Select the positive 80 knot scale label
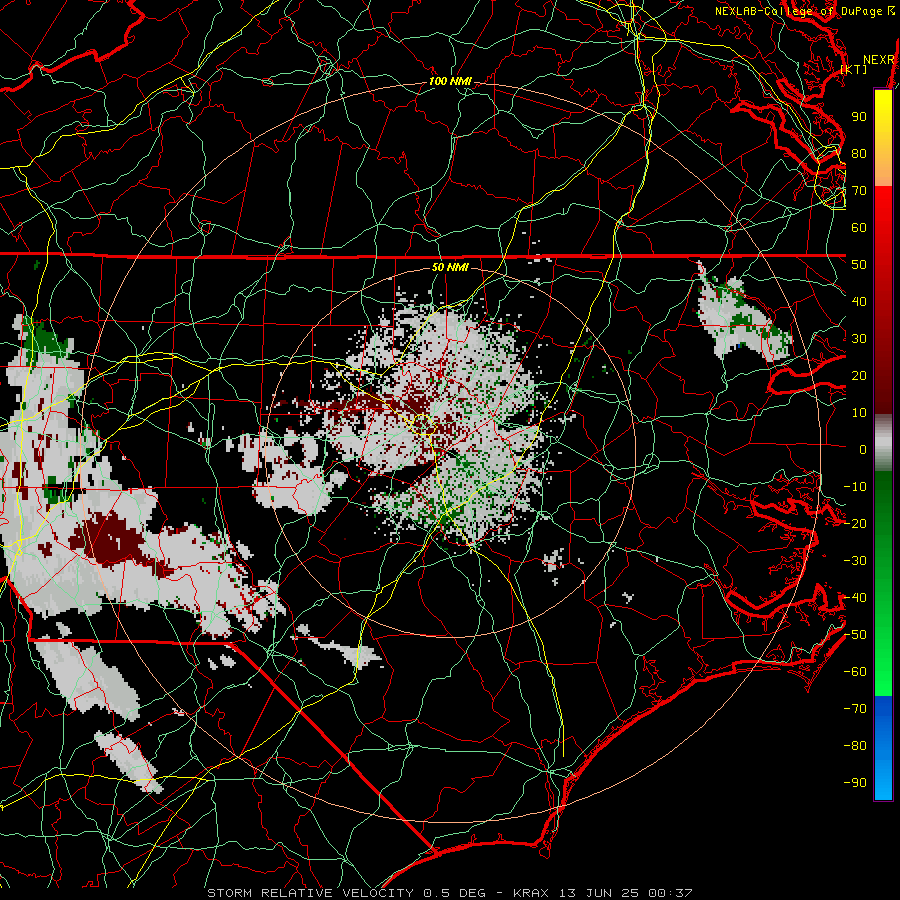This screenshot has width=900, height=900. 859,154
